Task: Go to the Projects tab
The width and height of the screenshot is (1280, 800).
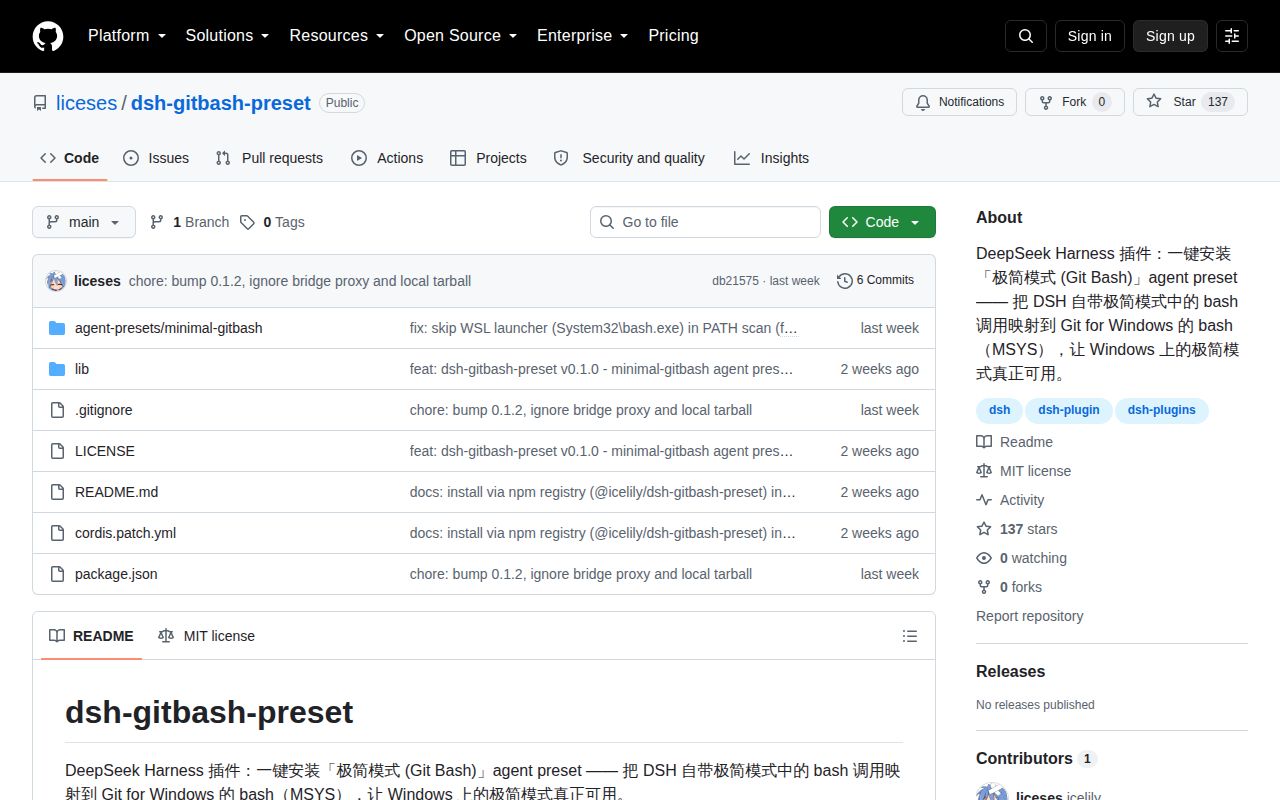Action: [x=488, y=158]
